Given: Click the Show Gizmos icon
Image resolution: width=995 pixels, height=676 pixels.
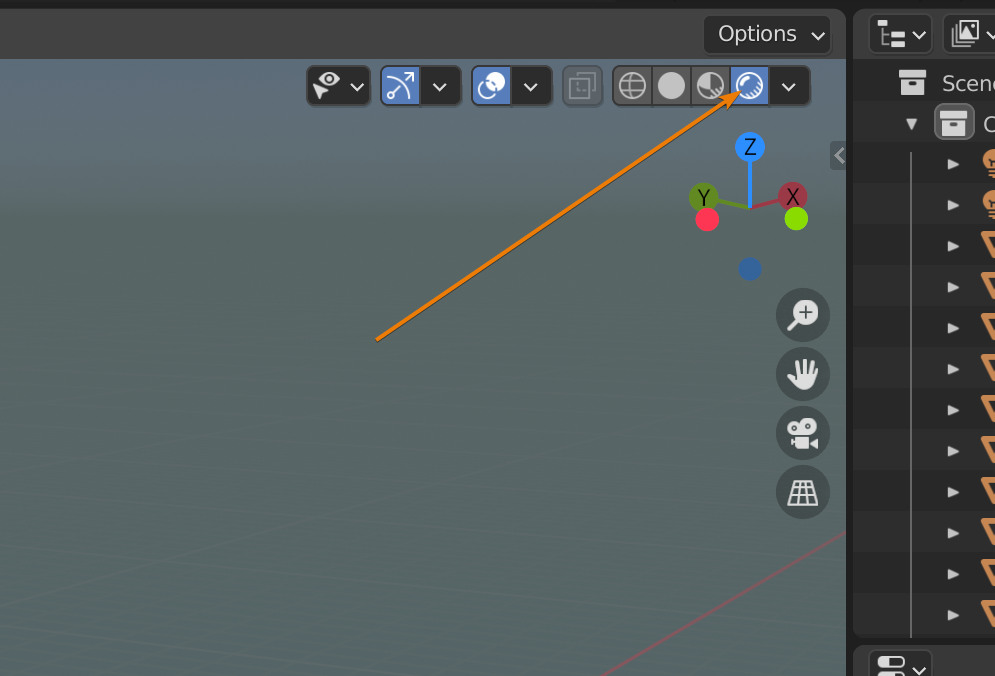Looking at the screenshot, I should tap(327, 85).
